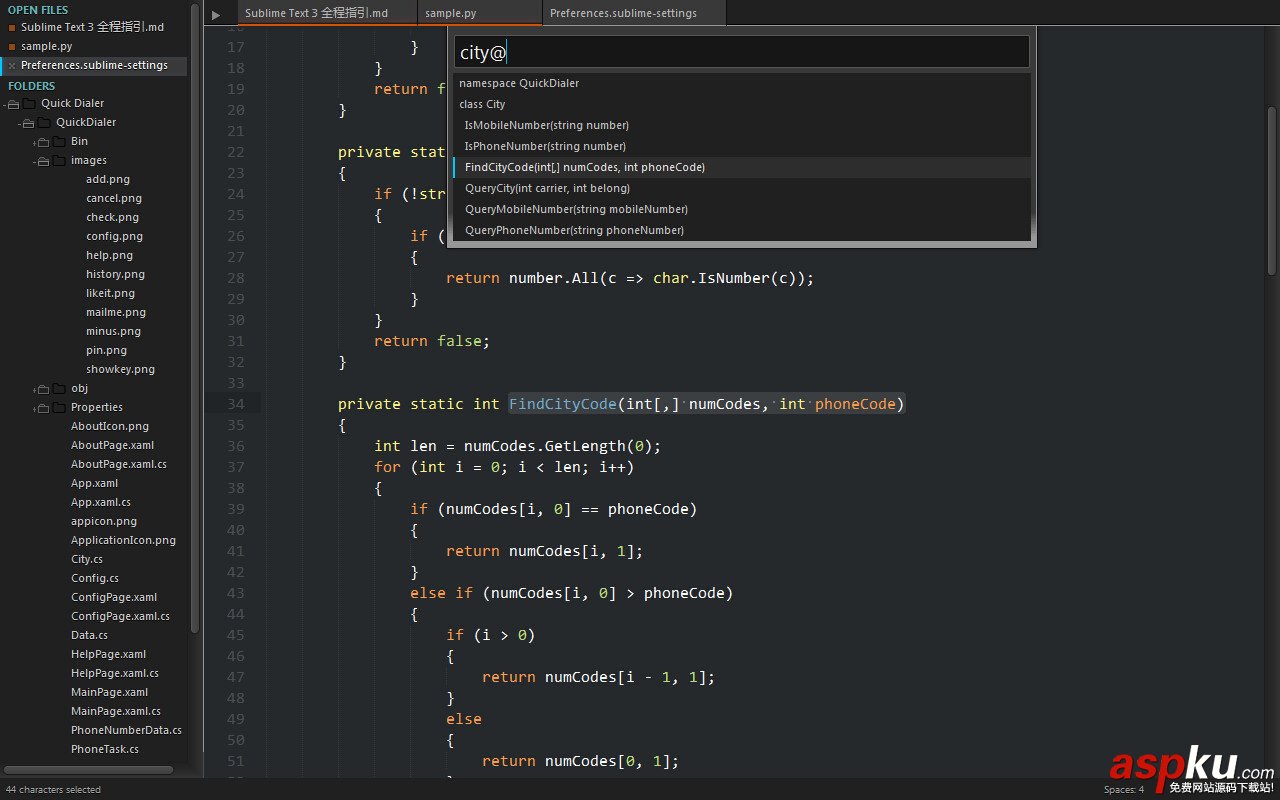Click the Quick Dialer root folder icon
Screen dimensions: 1280x800
[28, 103]
